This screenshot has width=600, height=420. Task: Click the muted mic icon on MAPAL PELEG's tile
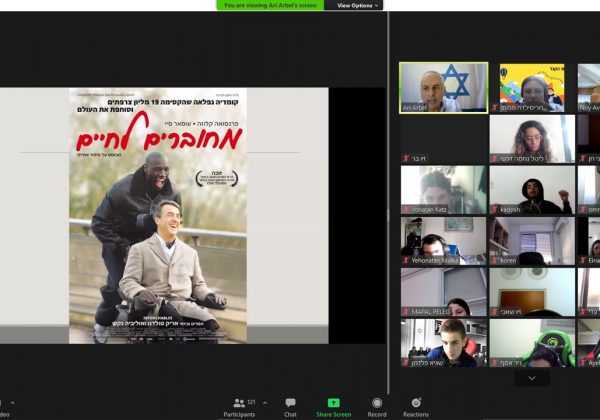tap(406, 312)
